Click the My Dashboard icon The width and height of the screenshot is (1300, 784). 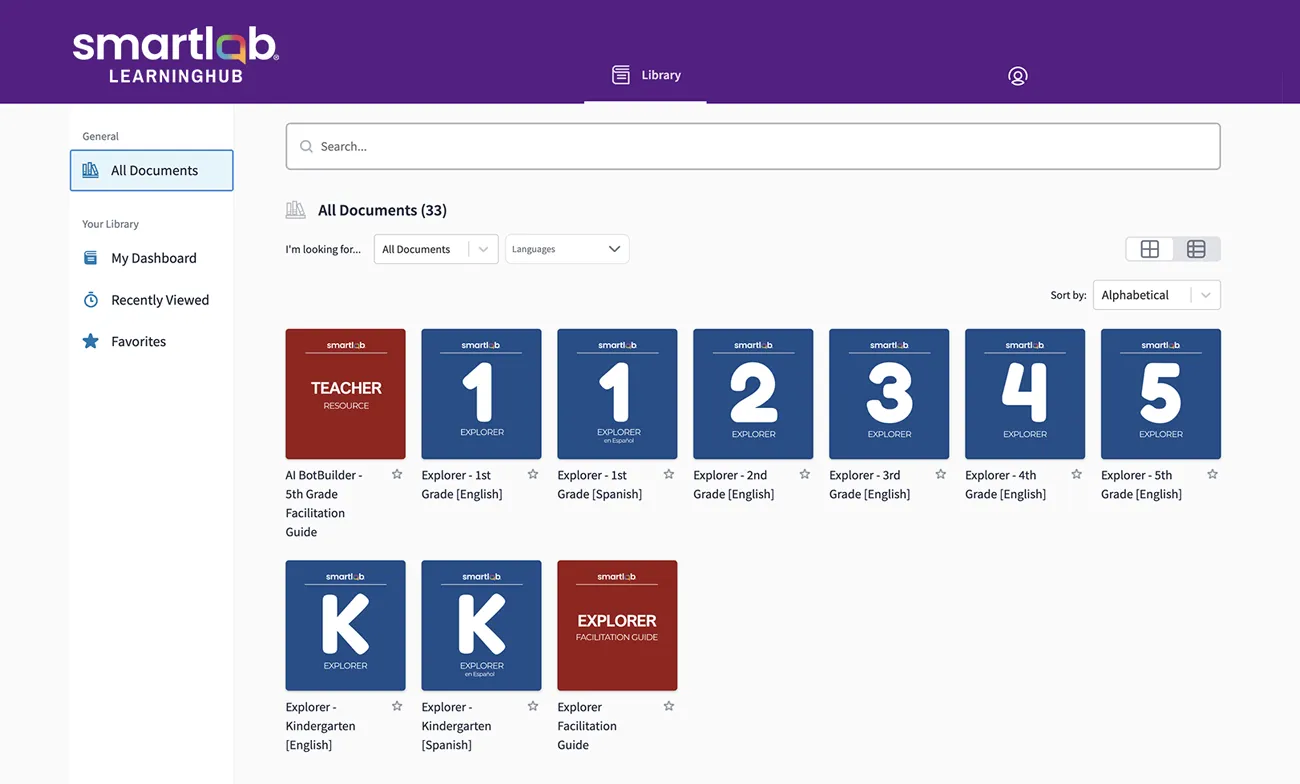coord(91,258)
